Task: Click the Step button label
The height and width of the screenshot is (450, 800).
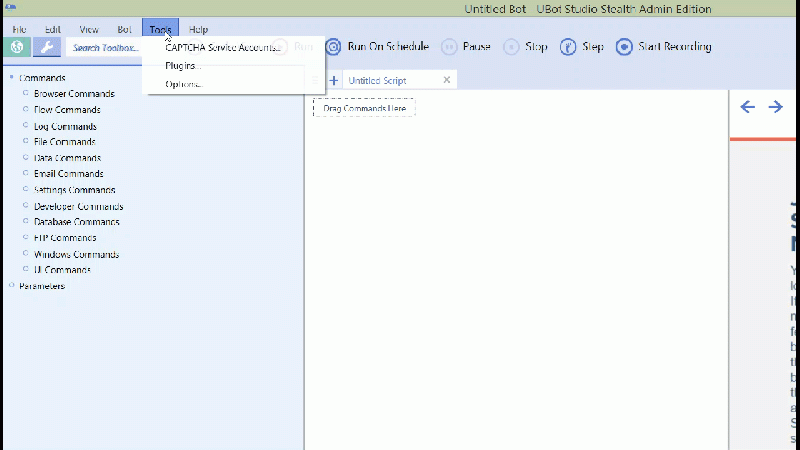Action: 593,46
